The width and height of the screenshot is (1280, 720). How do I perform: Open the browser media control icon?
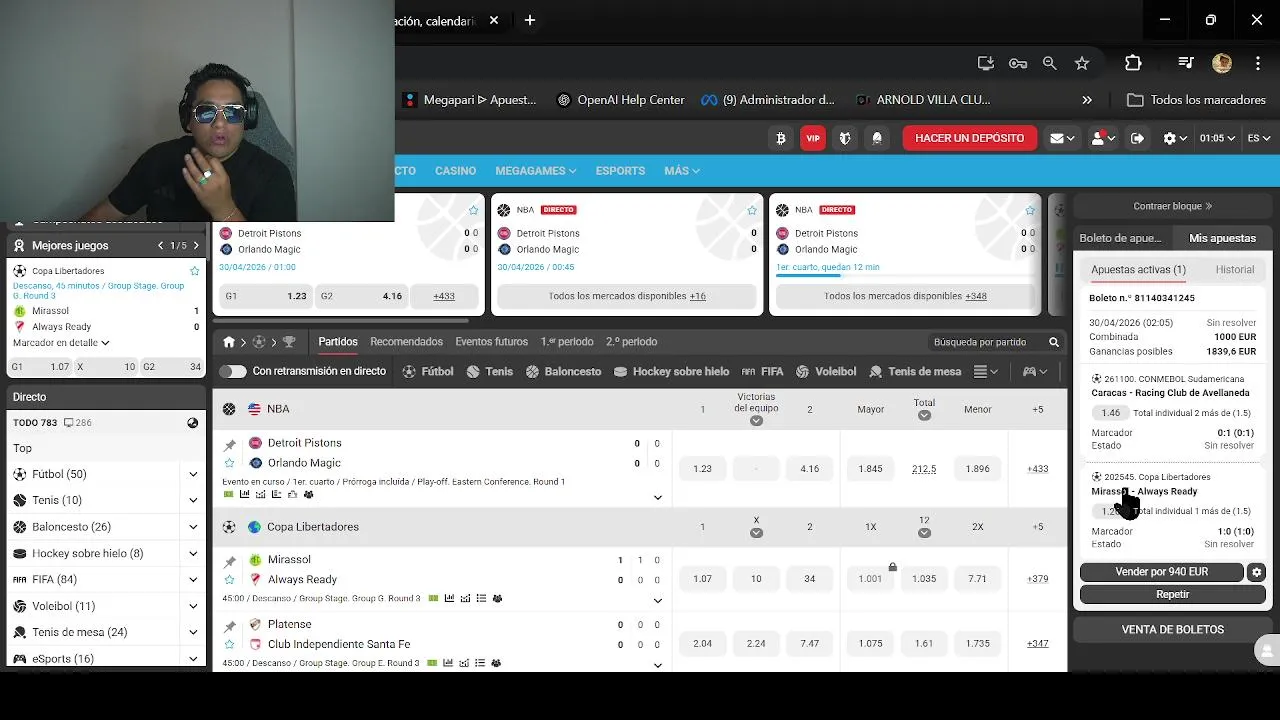[1186, 63]
